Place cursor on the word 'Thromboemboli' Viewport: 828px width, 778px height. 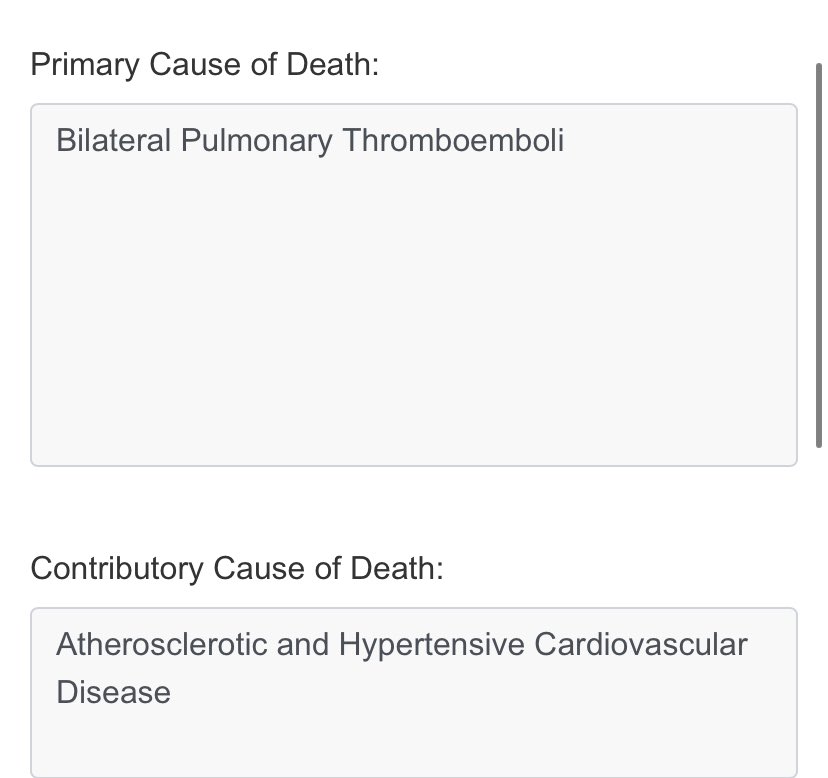454,140
